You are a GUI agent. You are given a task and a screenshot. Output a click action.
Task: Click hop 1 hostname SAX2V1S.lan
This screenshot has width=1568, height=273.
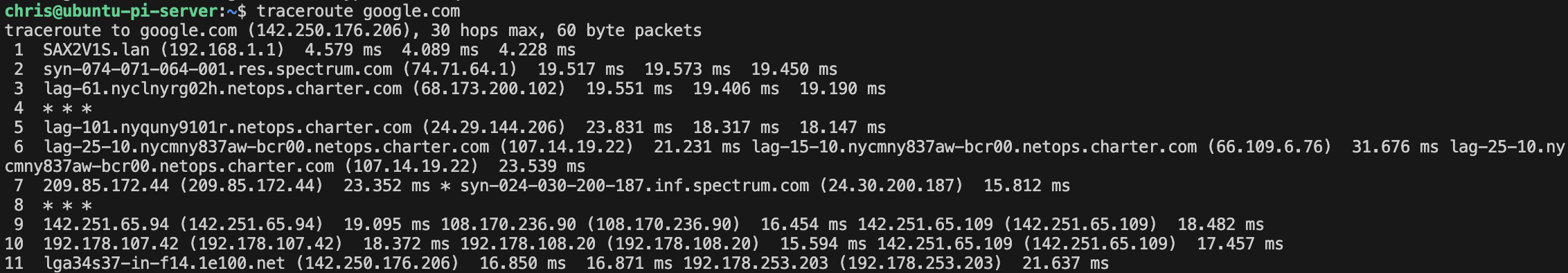[x=96, y=50]
